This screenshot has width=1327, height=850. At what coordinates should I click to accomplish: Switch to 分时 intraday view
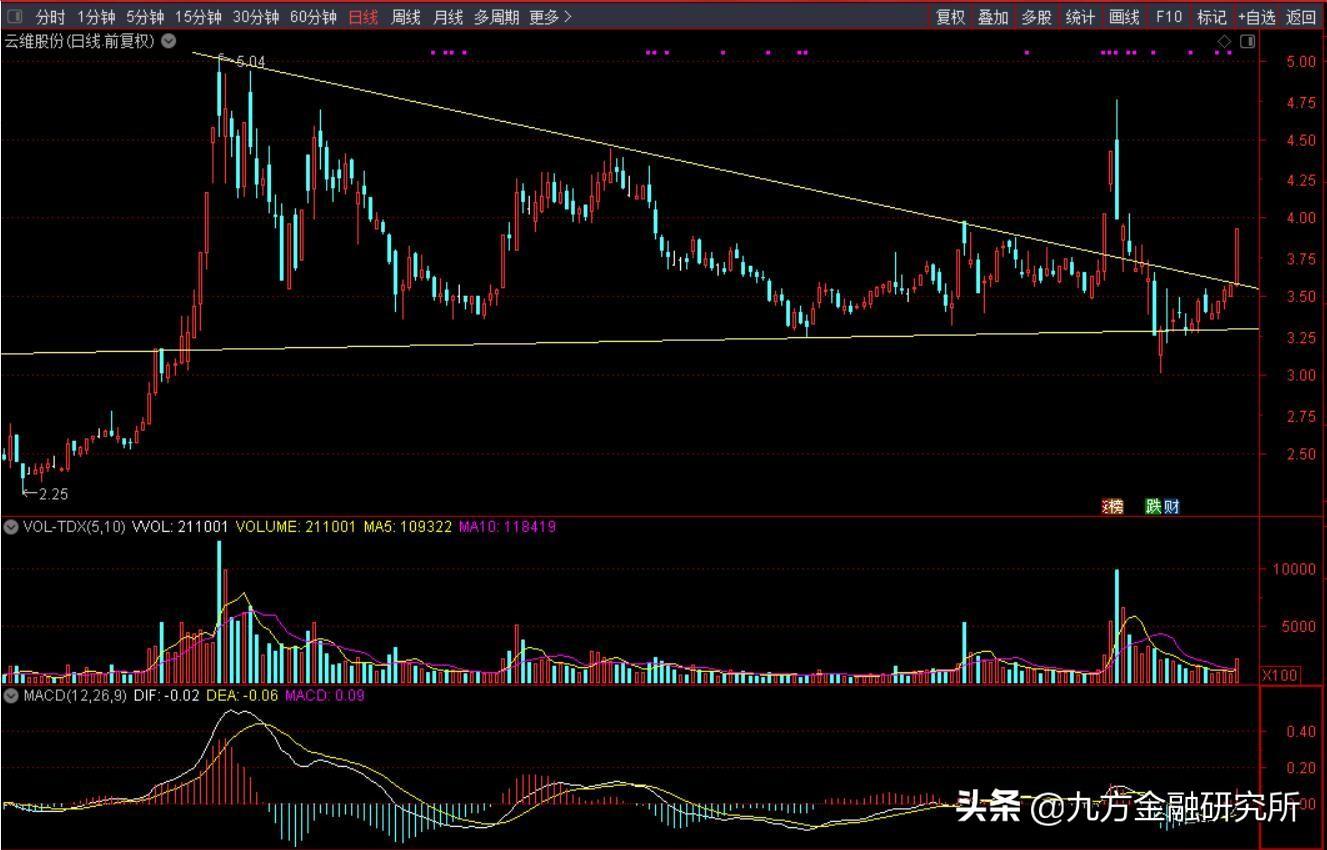50,17
